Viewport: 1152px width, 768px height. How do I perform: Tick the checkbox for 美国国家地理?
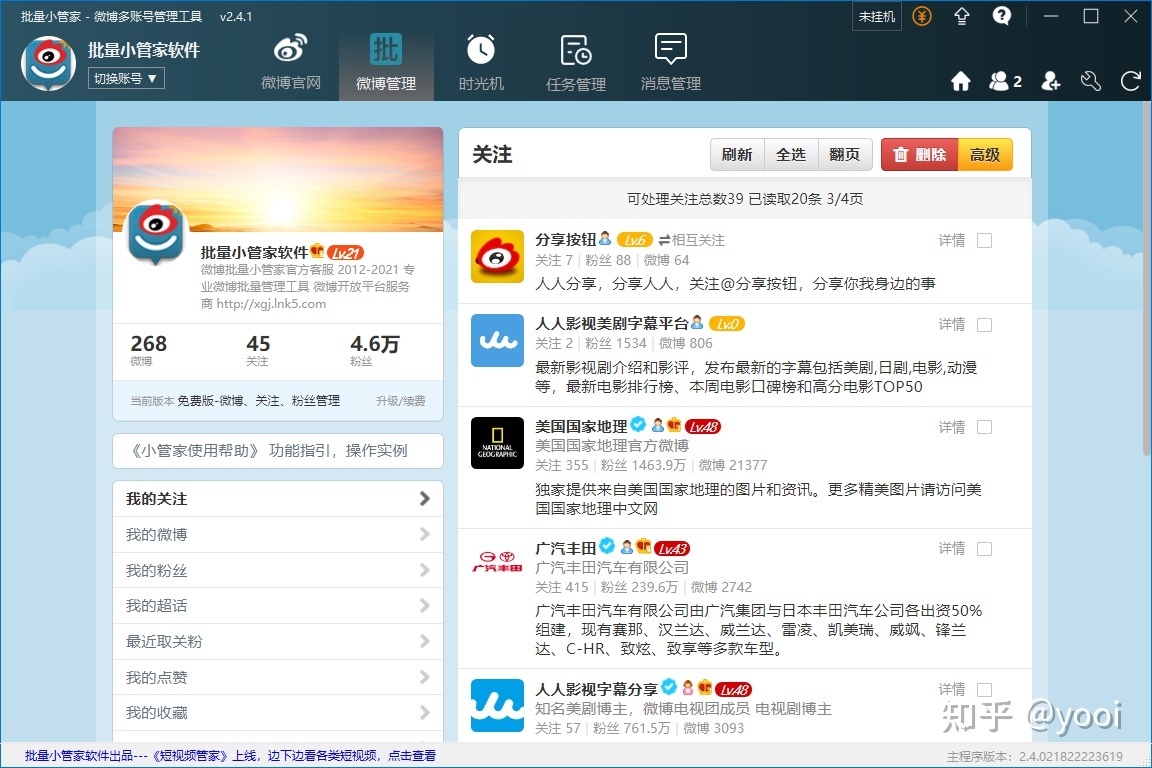[984, 428]
